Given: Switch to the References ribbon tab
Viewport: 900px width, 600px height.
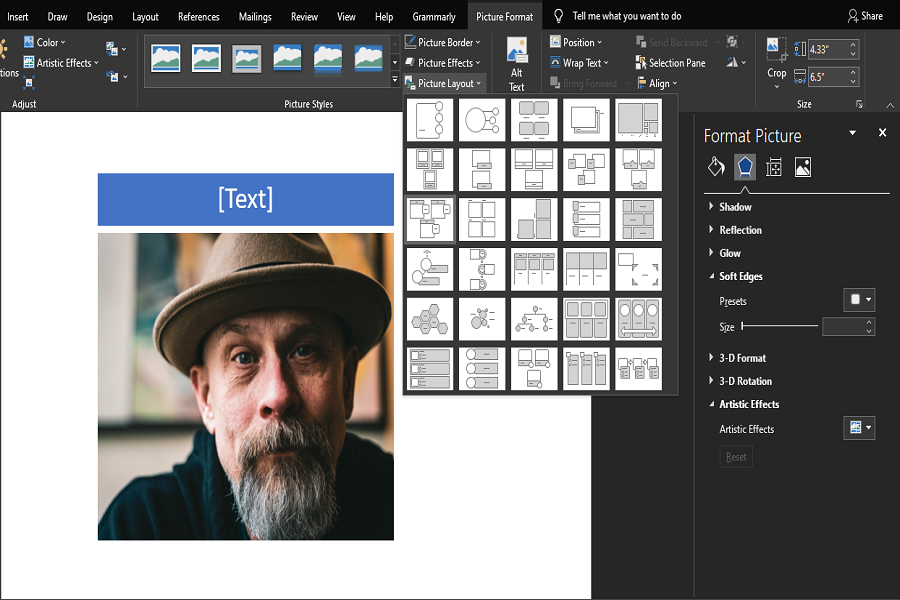Looking at the screenshot, I should (198, 16).
